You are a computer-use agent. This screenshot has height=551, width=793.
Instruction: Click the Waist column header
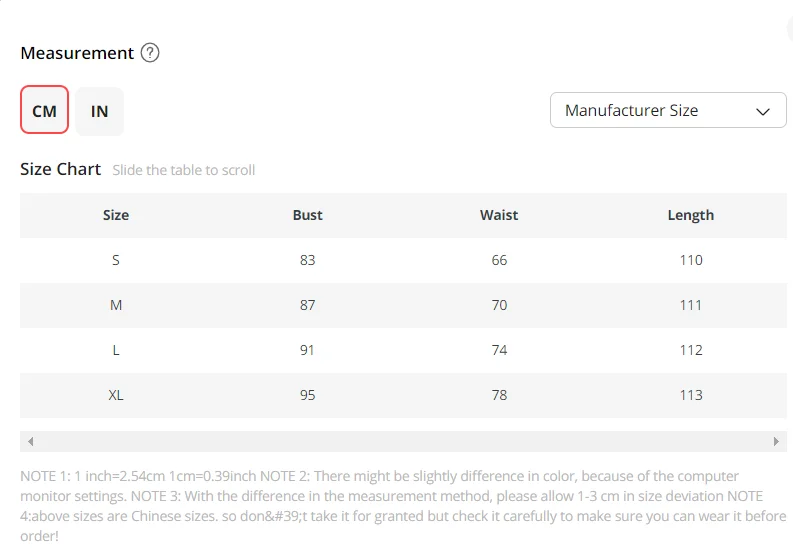499,215
